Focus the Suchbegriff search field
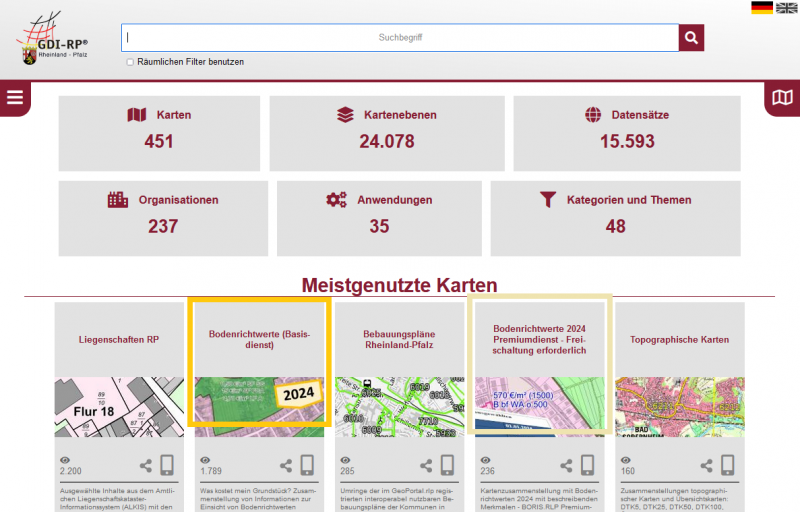800x512 pixels. [400, 37]
